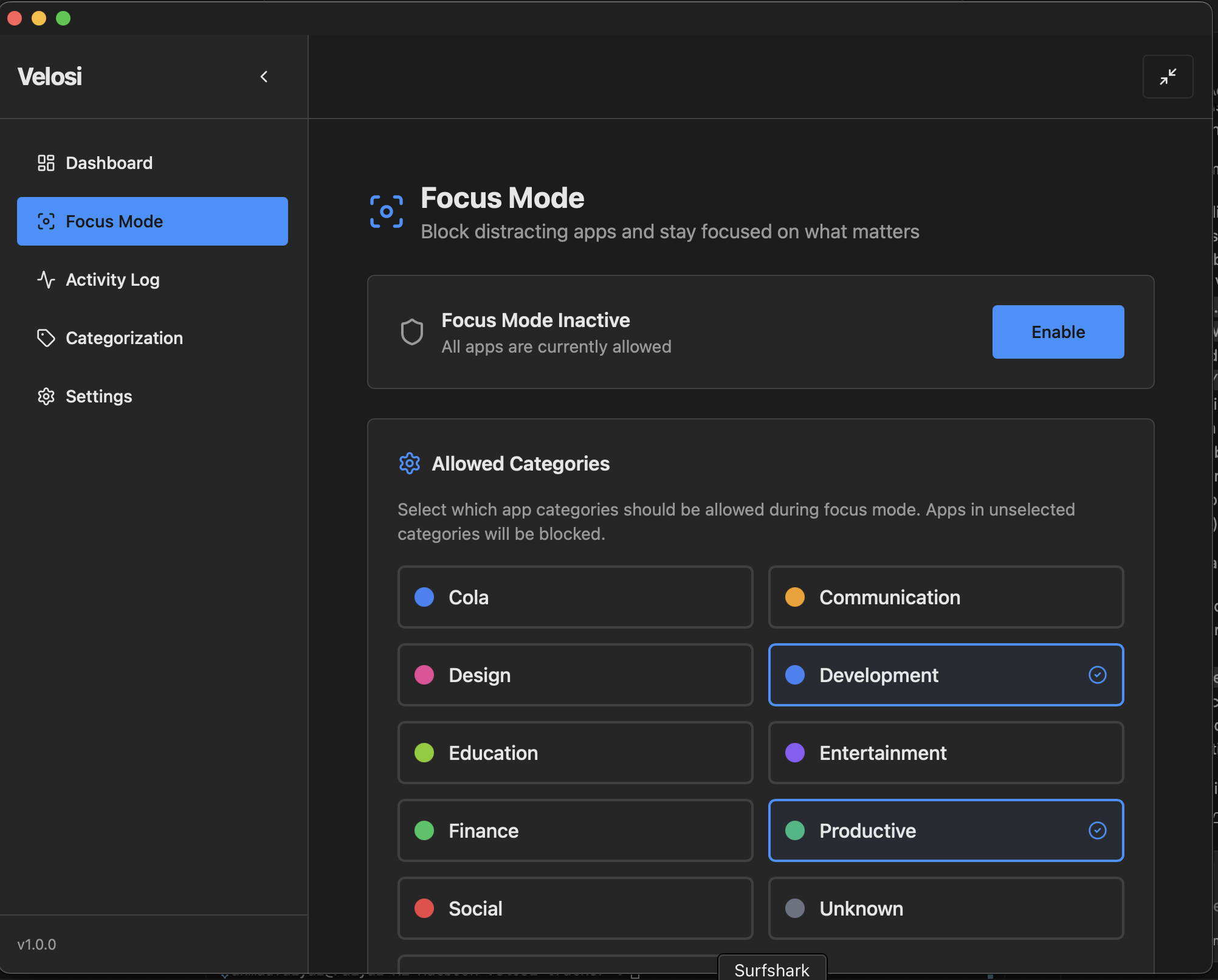The width and height of the screenshot is (1218, 980).
Task: Click the Dashboard grid icon
Action: (x=46, y=163)
